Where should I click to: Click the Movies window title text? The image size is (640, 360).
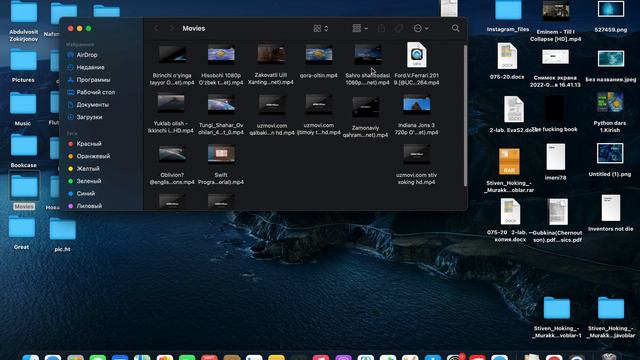[194, 28]
